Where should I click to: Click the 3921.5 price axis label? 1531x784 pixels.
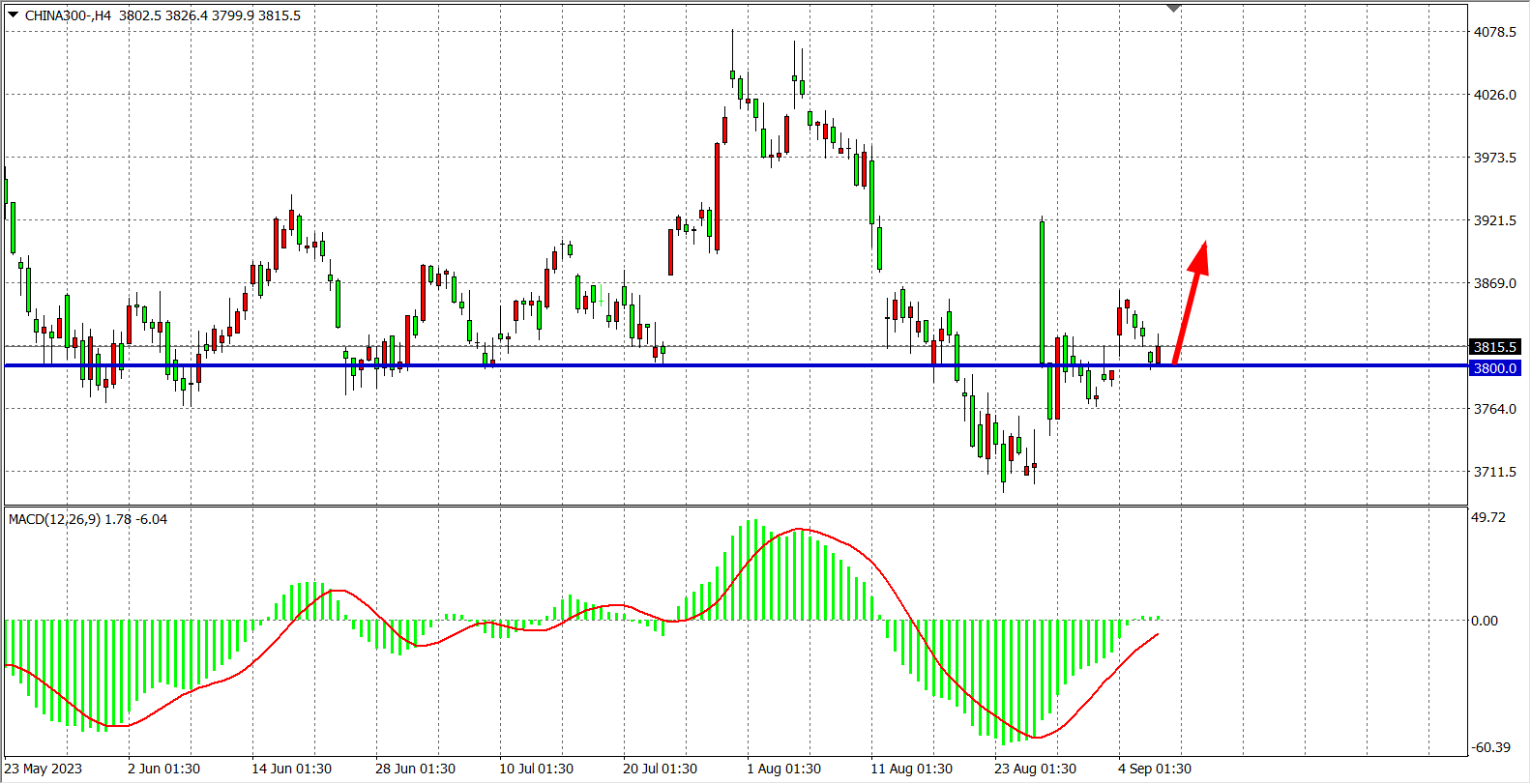tap(1494, 220)
